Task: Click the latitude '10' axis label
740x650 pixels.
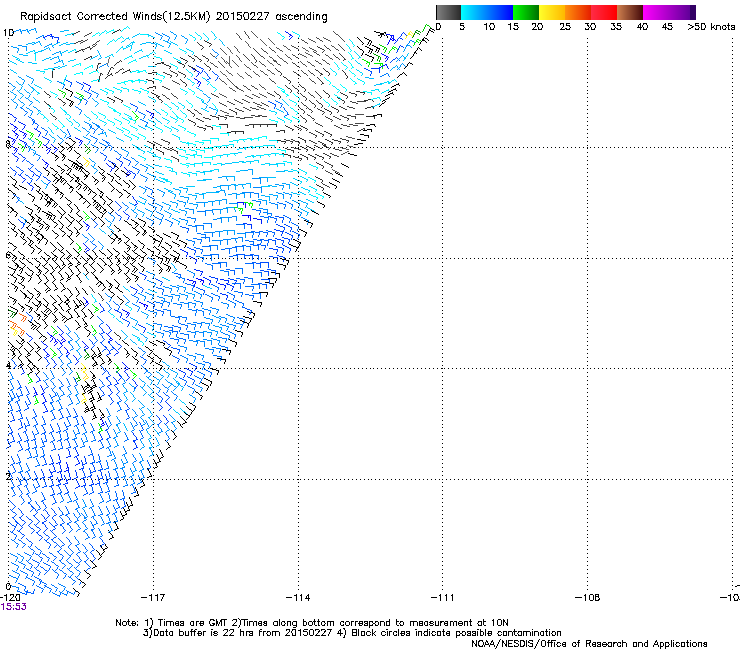Action: [x=8, y=33]
